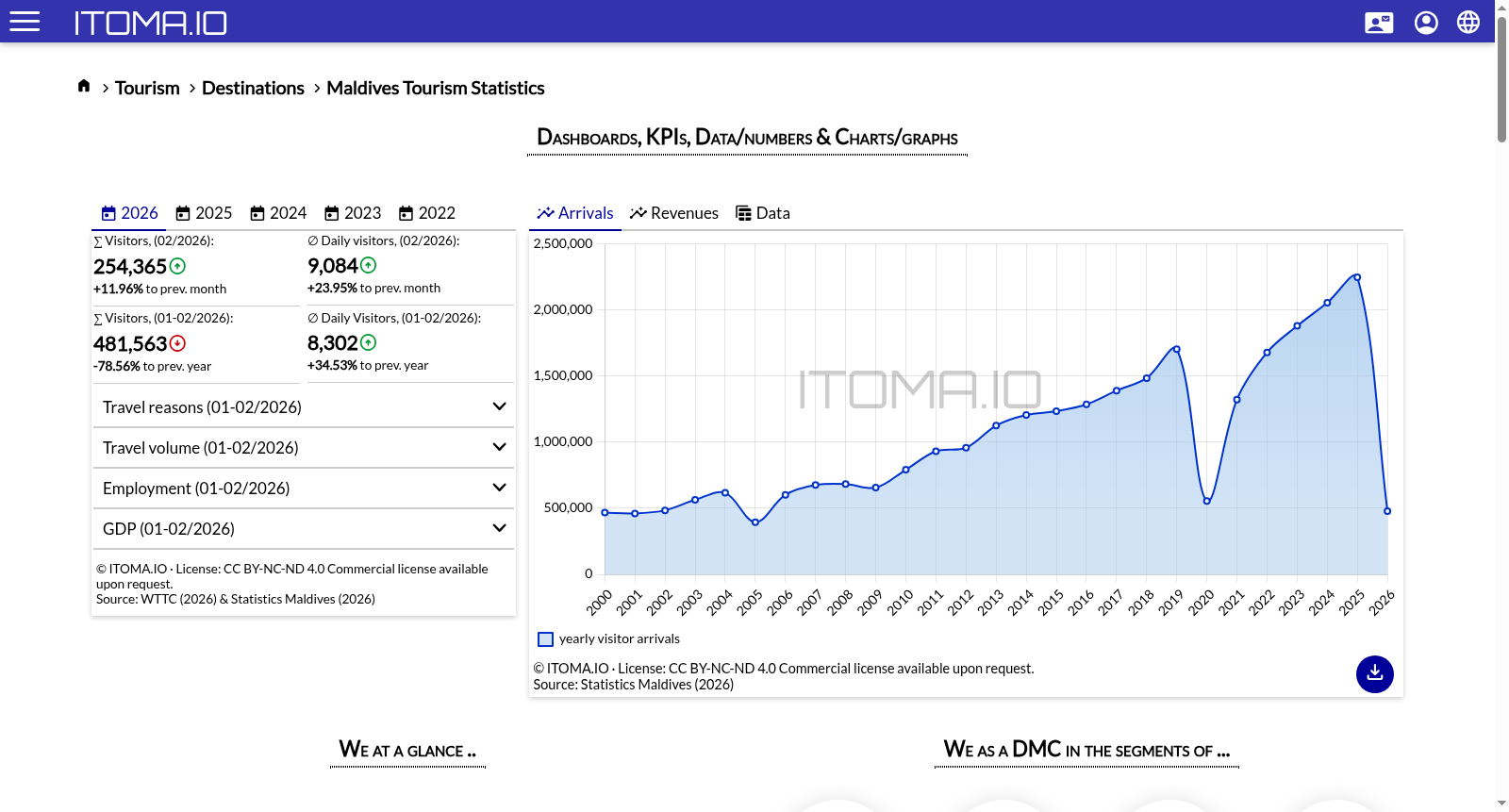This screenshot has width=1509, height=812.
Task: Click the We as a DMC heading
Action: (x=1087, y=750)
